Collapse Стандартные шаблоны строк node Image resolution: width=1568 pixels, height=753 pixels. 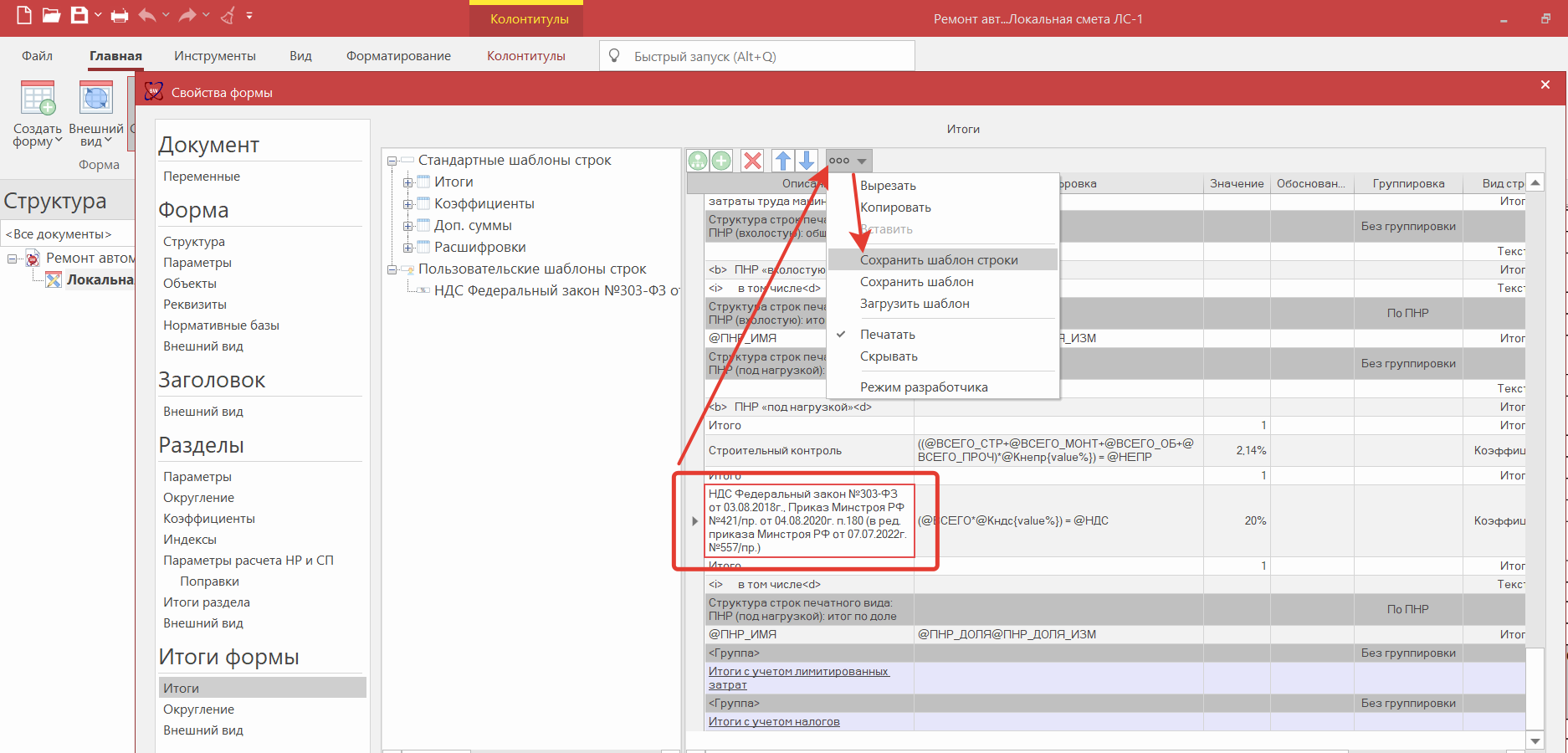click(392, 161)
